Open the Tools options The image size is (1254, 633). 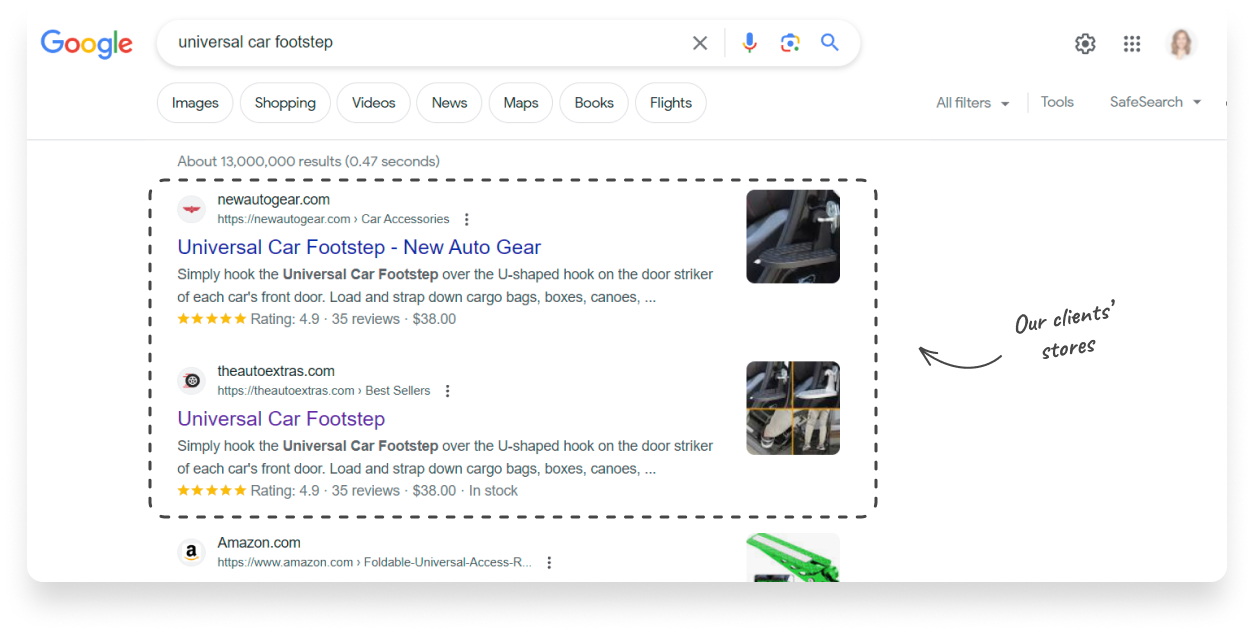click(1057, 102)
